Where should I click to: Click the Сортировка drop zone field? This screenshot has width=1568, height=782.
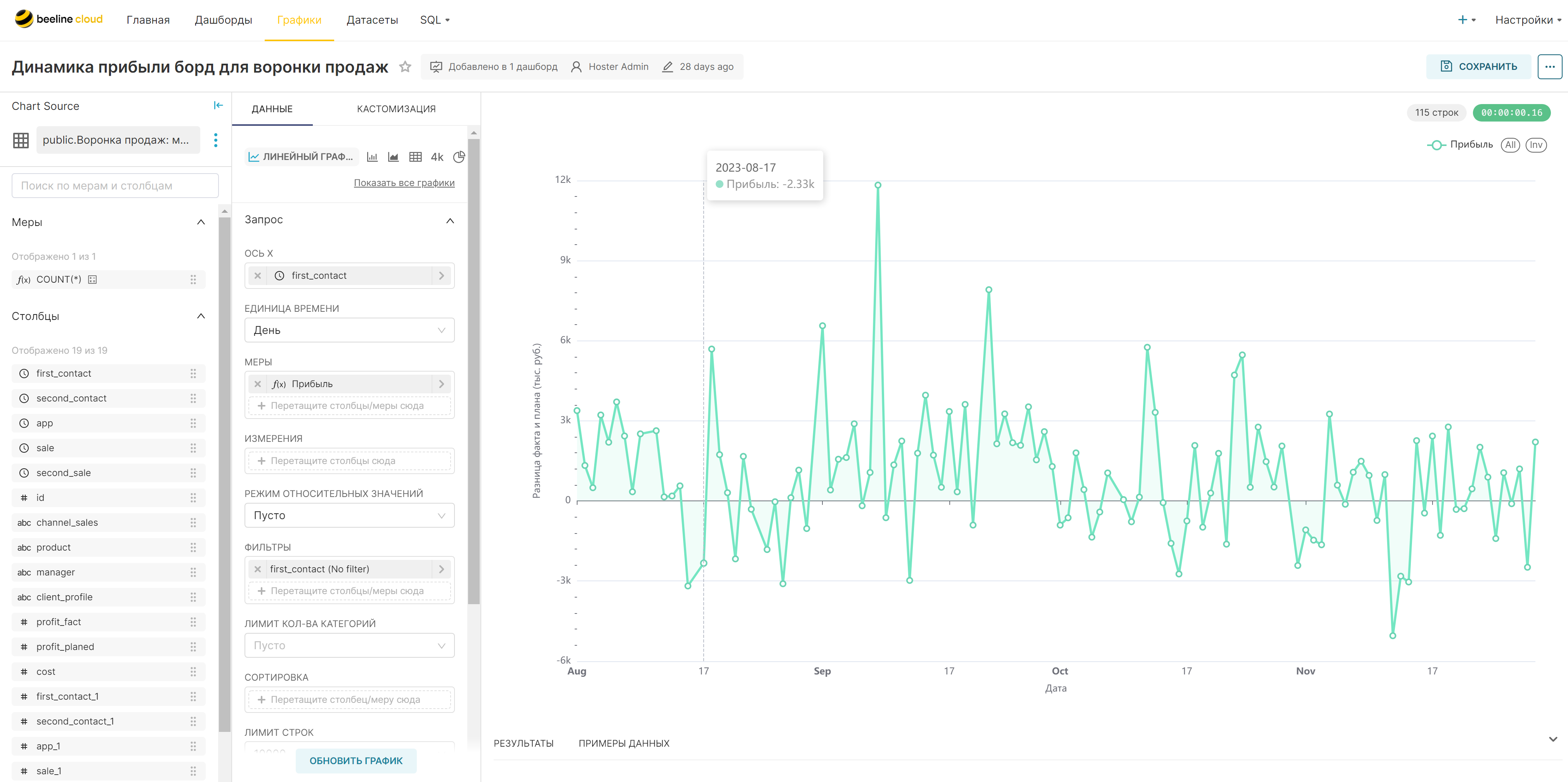(349, 700)
